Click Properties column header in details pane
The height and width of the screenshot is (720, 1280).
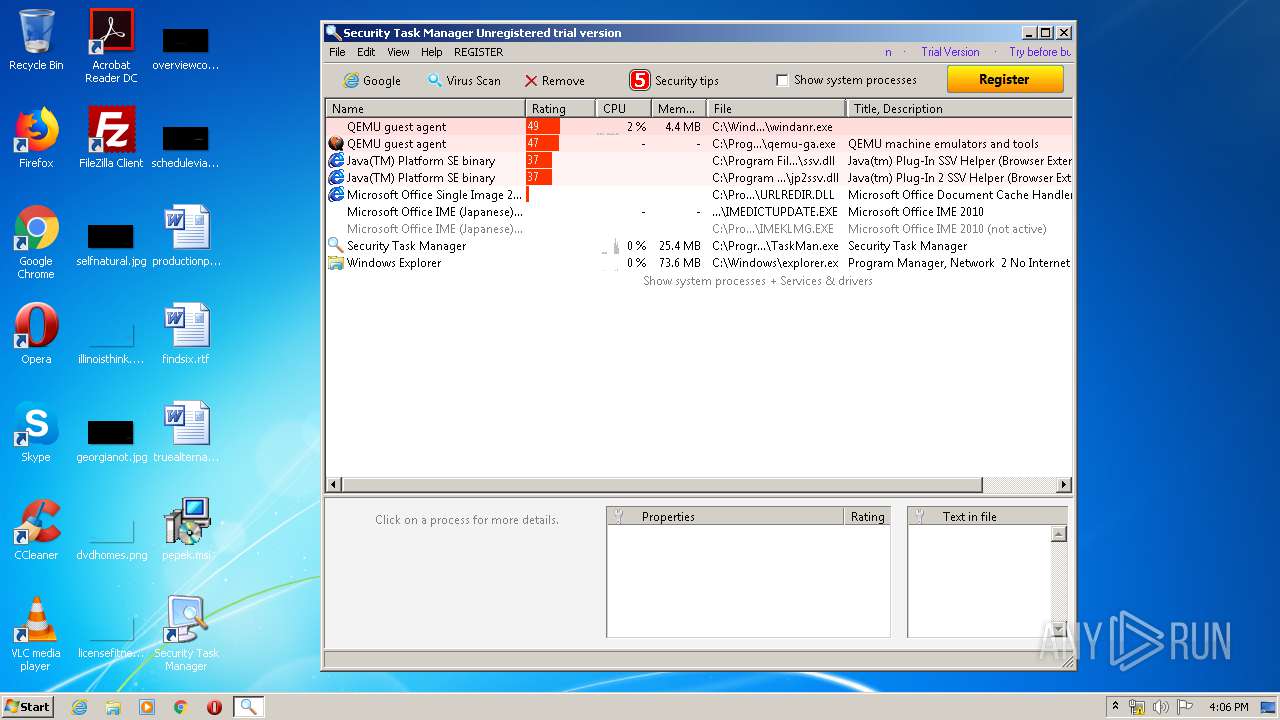[x=726, y=516]
